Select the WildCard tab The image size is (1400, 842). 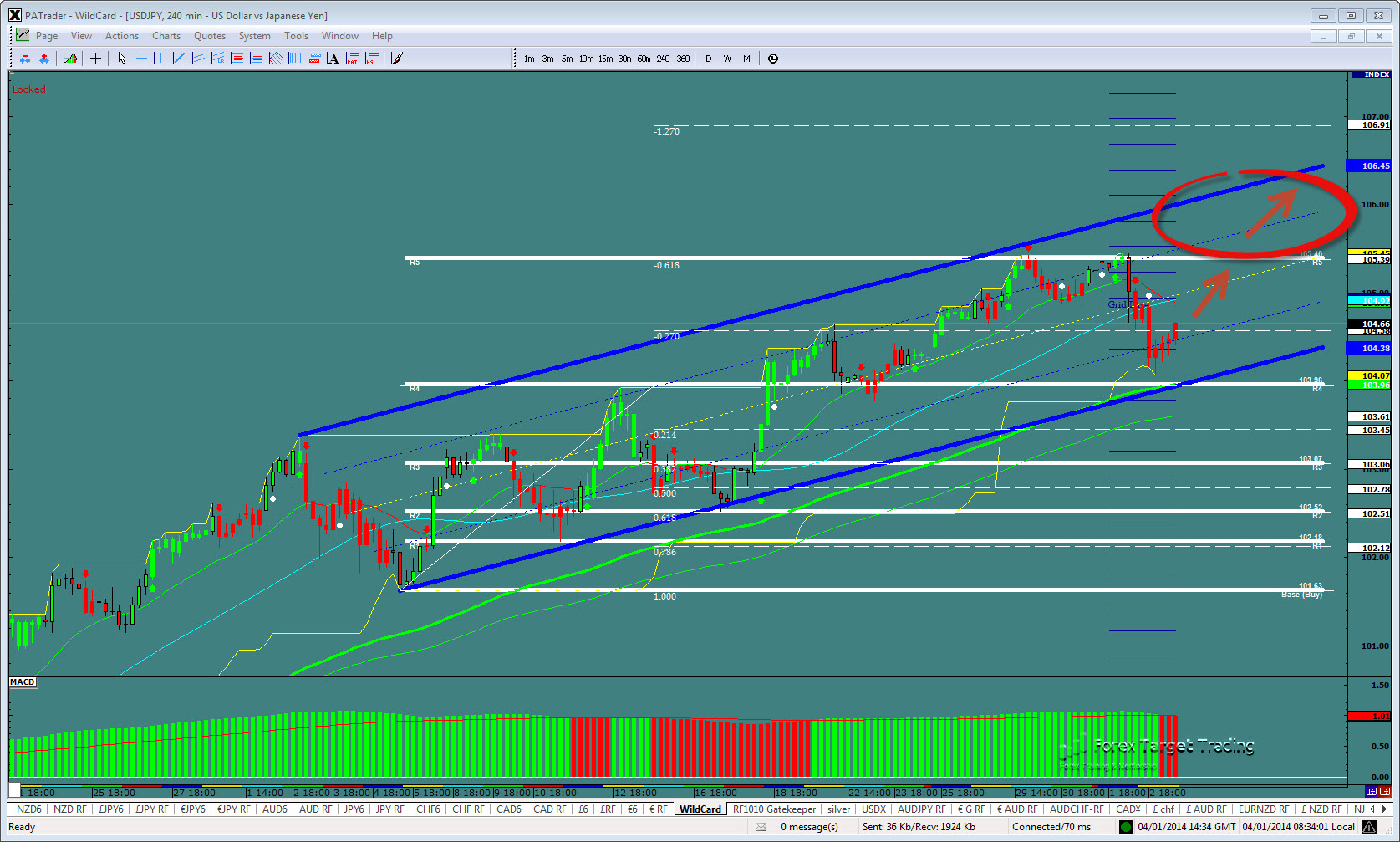[700, 809]
